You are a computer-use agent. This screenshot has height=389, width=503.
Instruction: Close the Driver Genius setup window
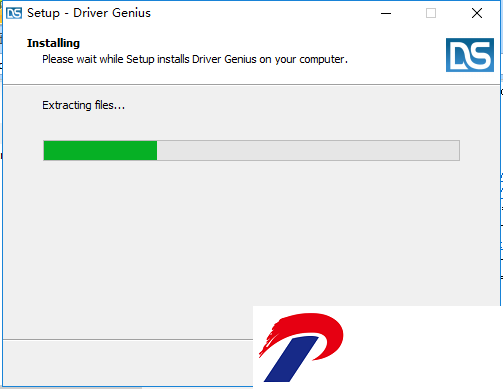click(477, 13)
